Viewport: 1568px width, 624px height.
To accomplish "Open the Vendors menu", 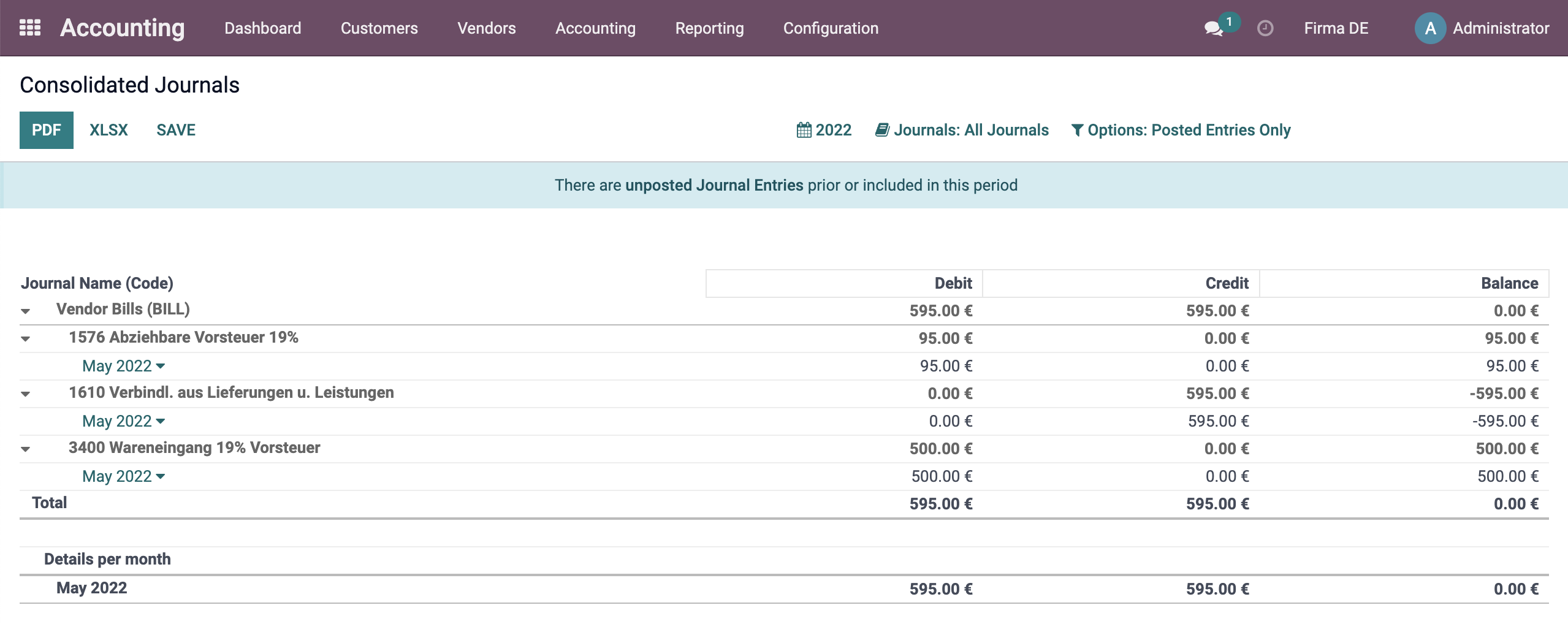I will (x=487, y=28).
